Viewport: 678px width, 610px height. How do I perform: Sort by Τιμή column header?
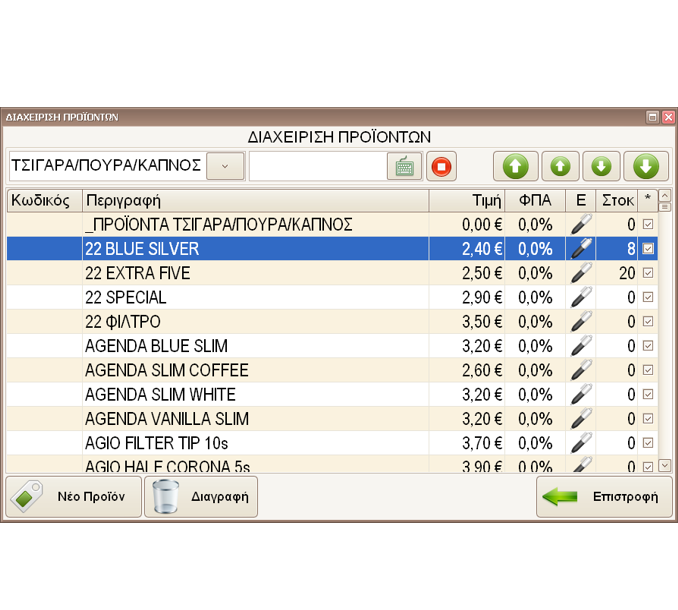pyautogui.click(x=467, y=201)
